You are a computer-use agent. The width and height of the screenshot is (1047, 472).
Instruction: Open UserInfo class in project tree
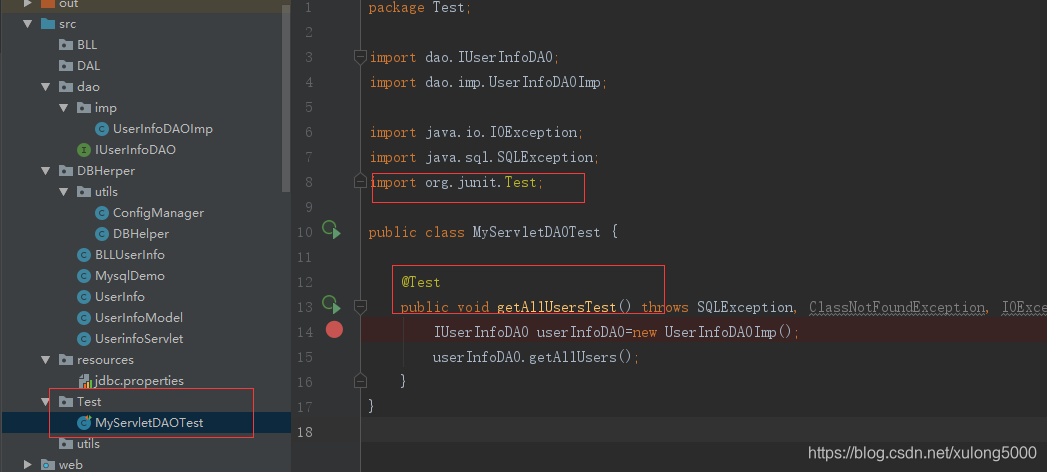120,297
